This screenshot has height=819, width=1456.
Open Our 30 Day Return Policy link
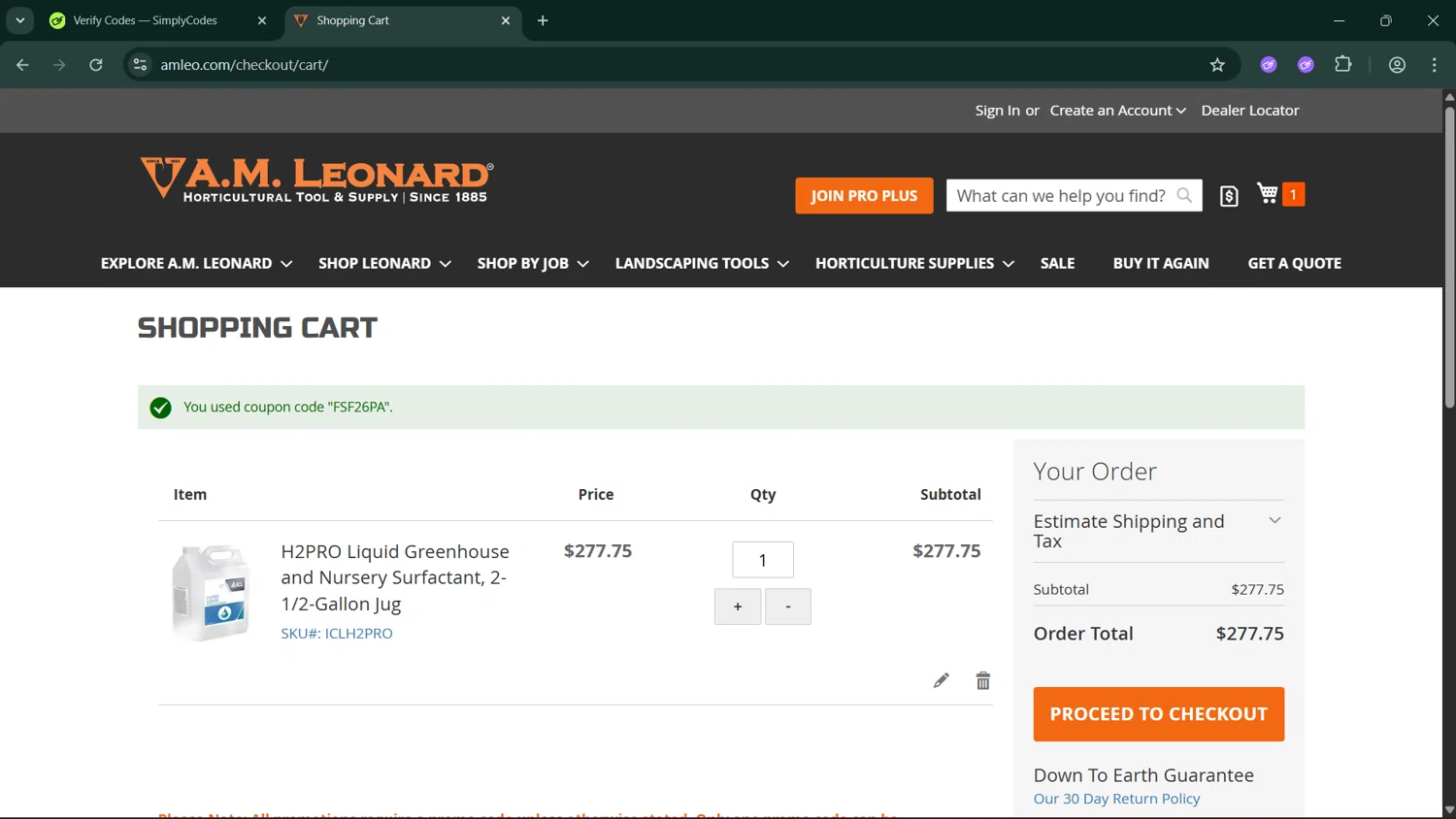tap(1116, 799)
